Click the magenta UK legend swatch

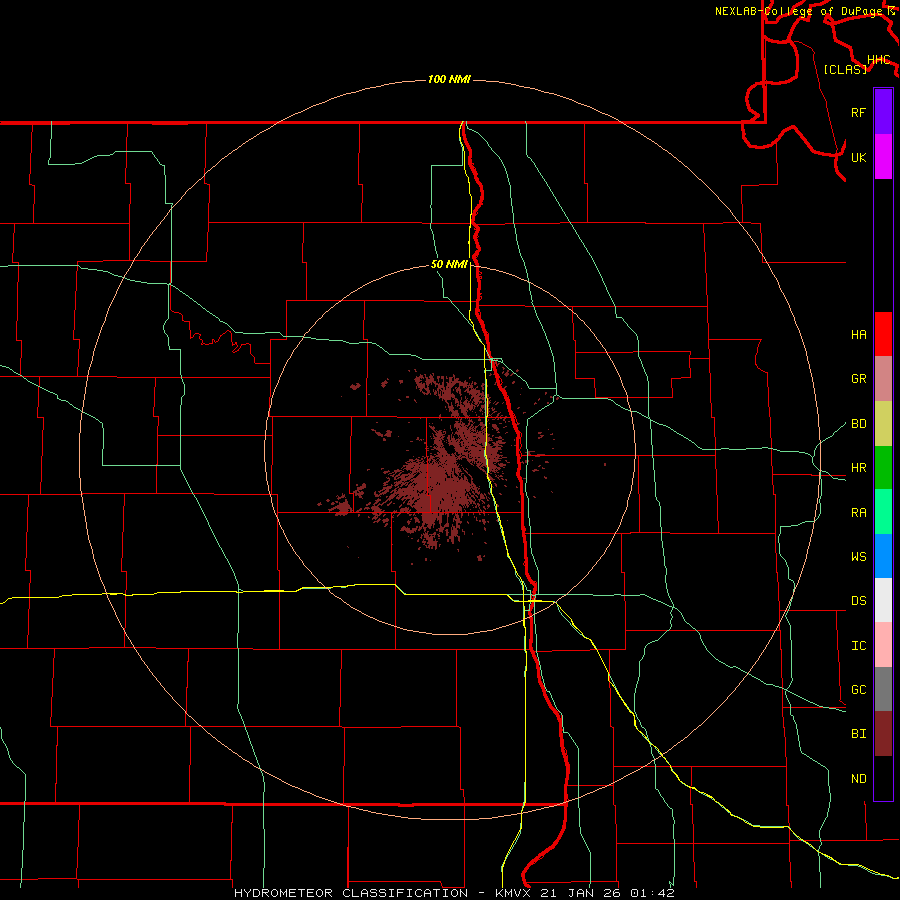tap(883, 156)
